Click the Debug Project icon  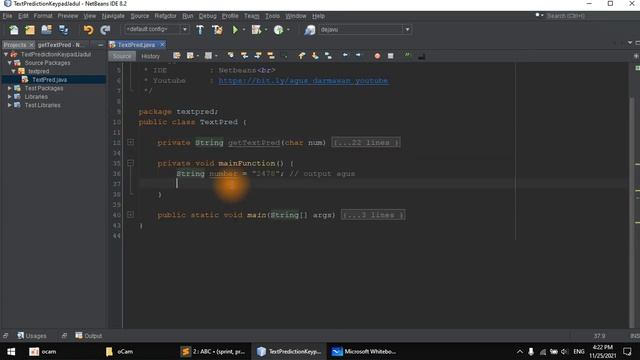point(256,30)
